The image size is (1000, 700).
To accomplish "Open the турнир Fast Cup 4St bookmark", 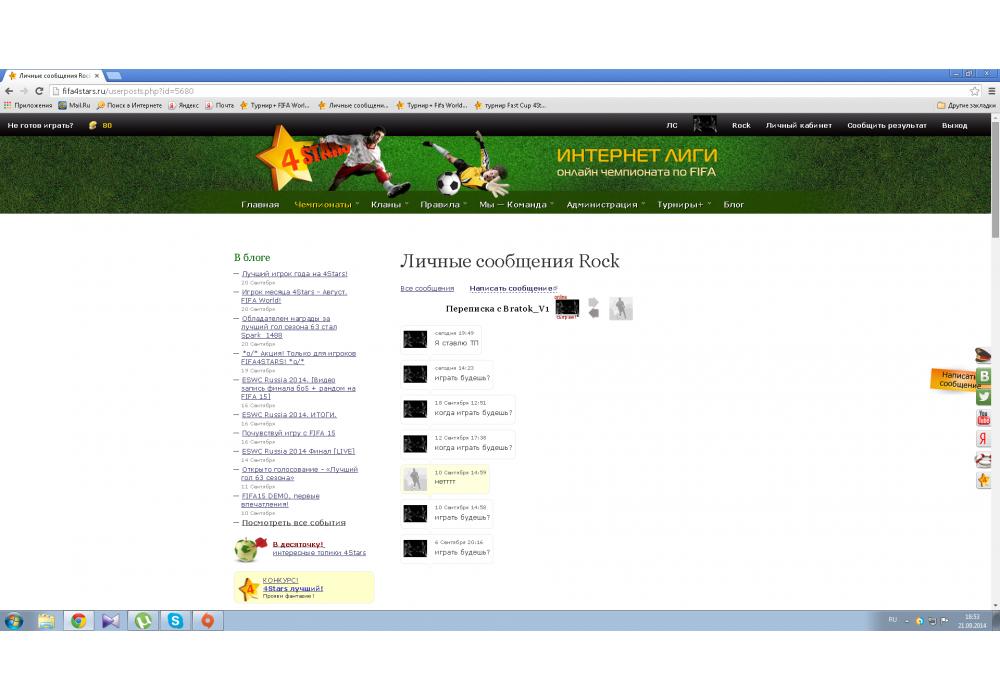I will click(x=510, y=106).
